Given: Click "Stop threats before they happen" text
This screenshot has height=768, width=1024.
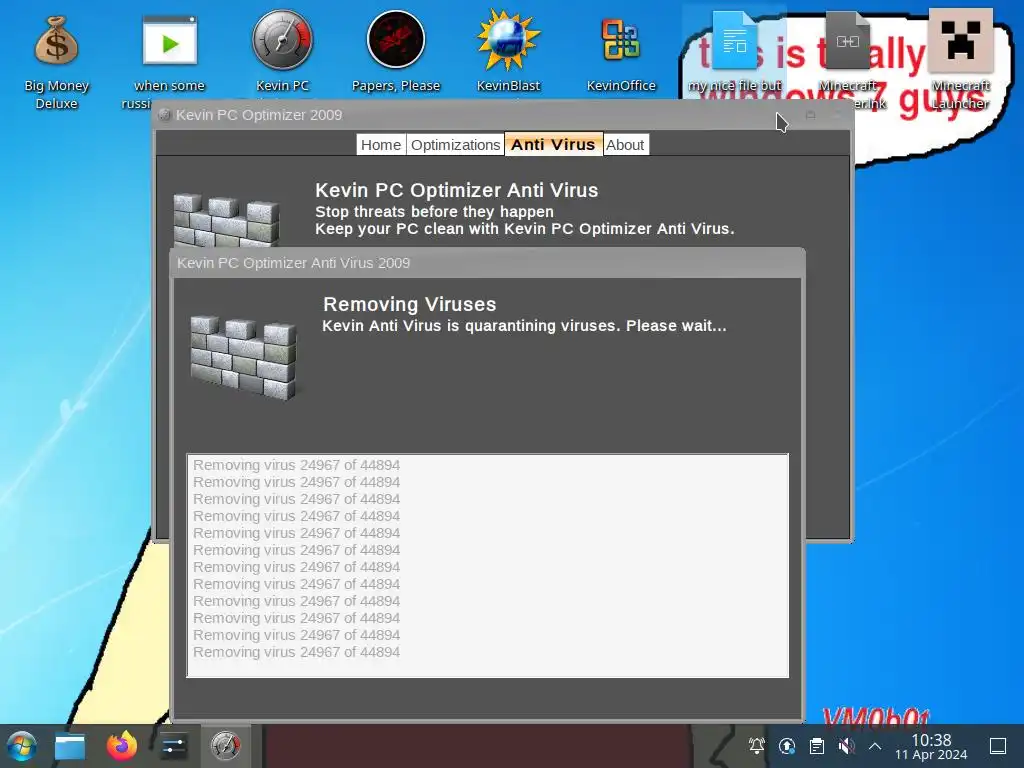Looking at the screenshot, I should (434, 212).
